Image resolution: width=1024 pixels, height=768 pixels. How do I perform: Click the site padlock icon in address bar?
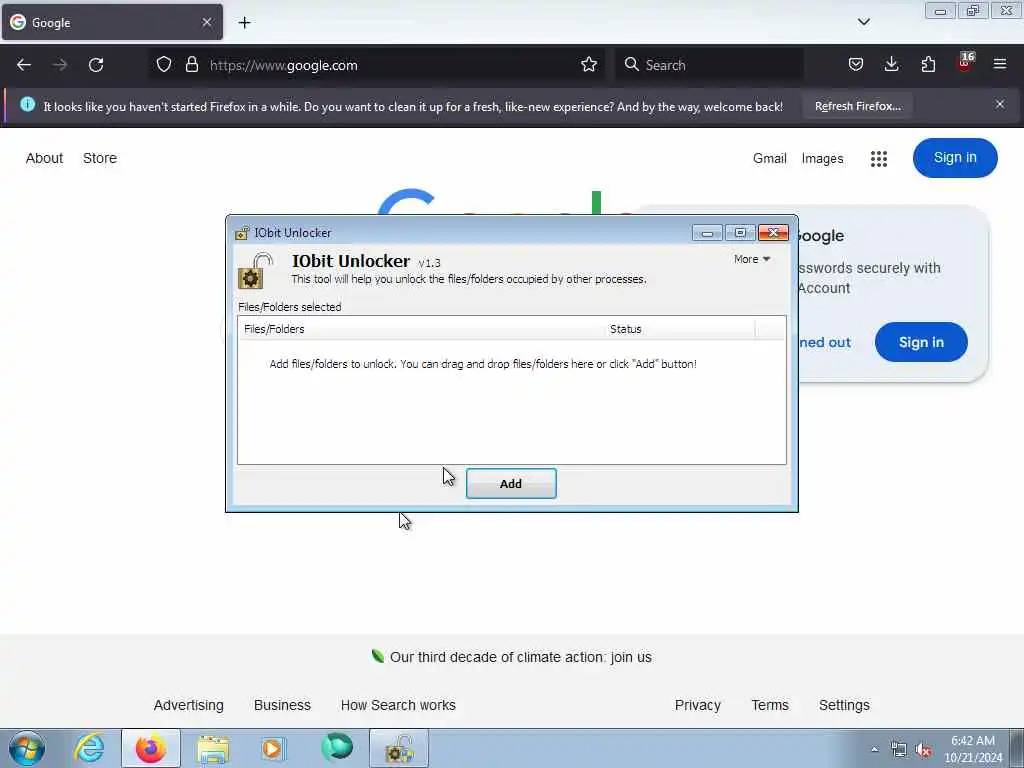191,65
